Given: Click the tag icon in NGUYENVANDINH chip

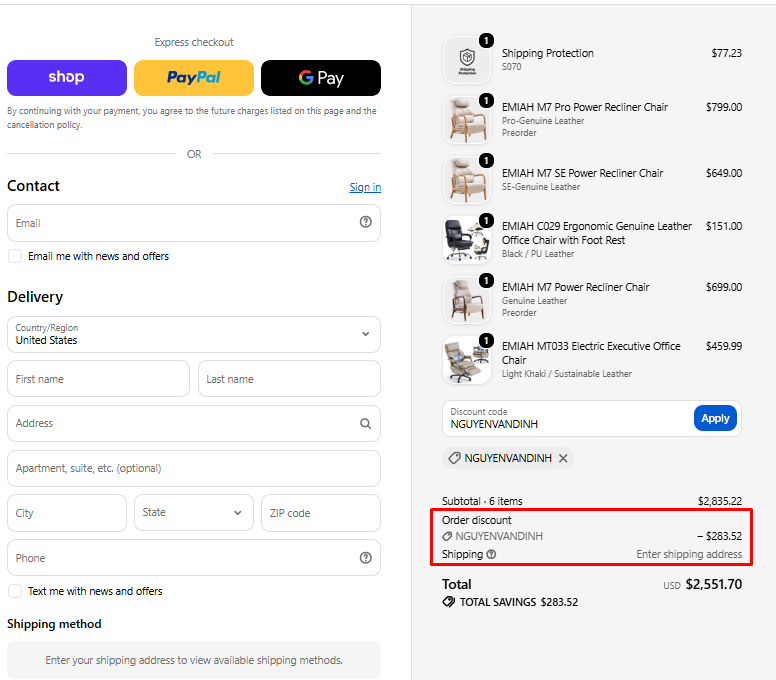Looking at the screenshot, I should pyautogui.click(x=454, y=458).
